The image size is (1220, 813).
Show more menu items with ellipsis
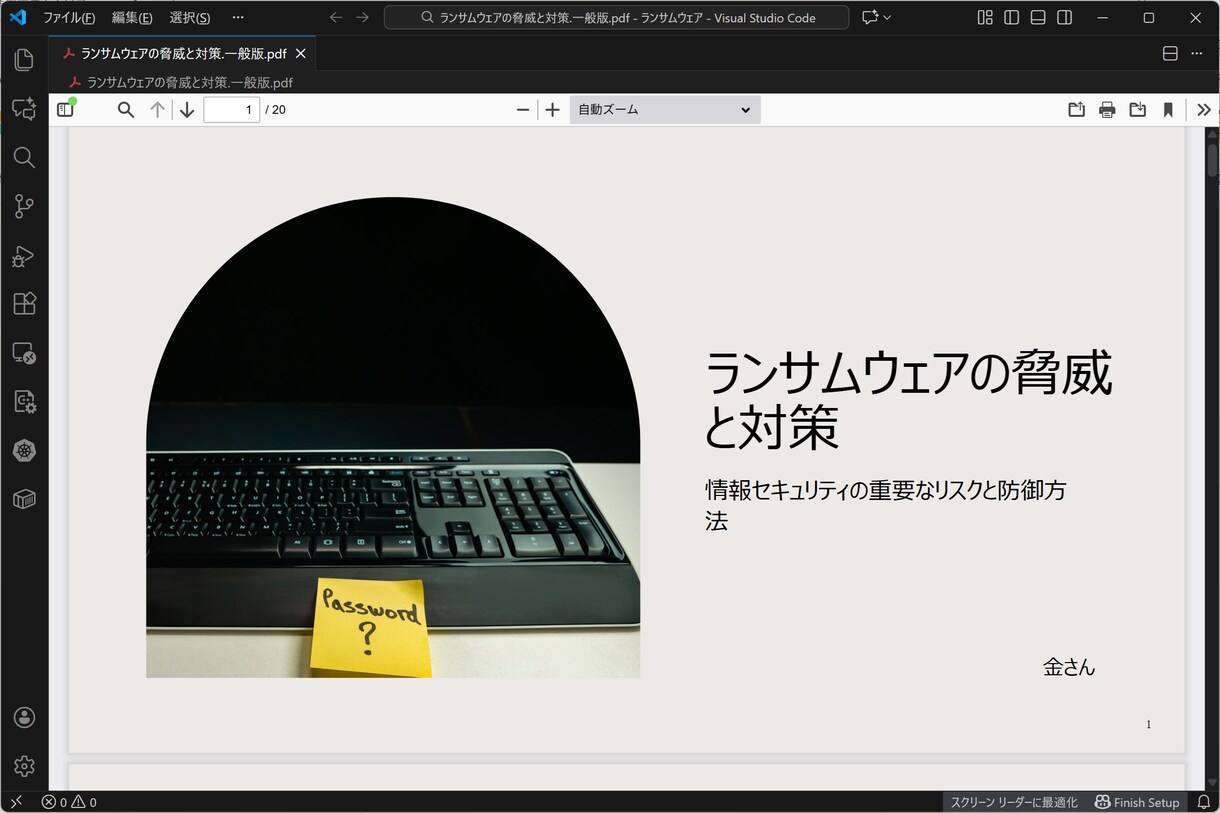(x=237, y=18)
